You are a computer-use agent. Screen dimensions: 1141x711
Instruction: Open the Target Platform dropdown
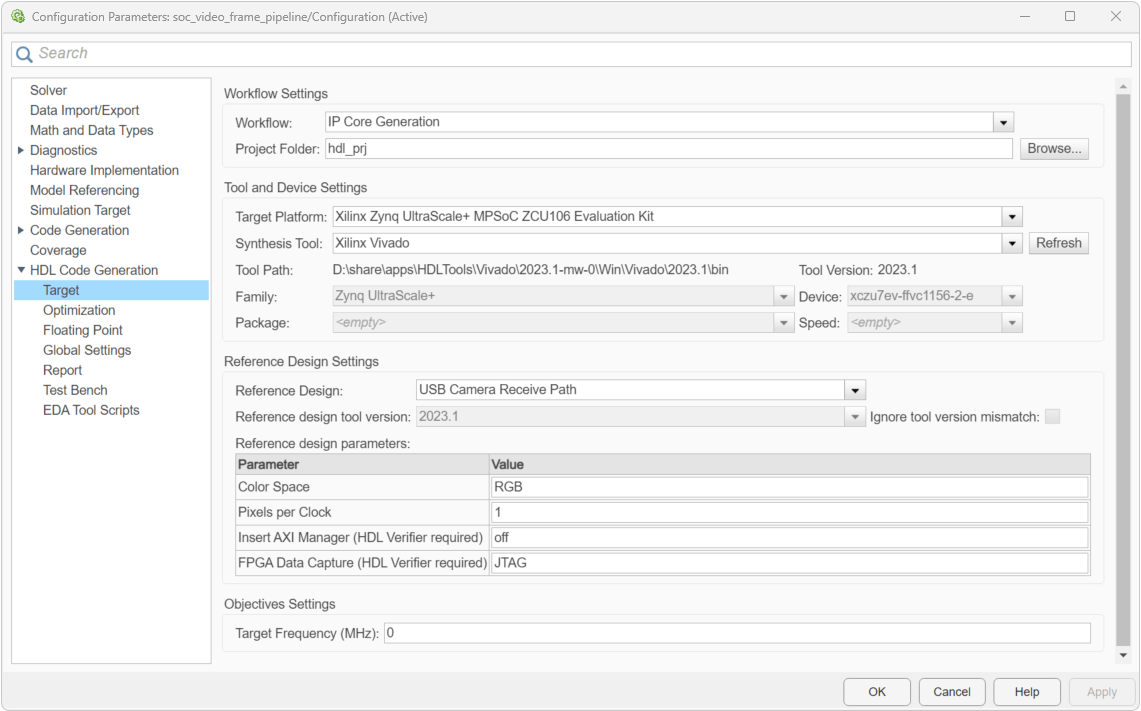click(x=1012, y=217)
